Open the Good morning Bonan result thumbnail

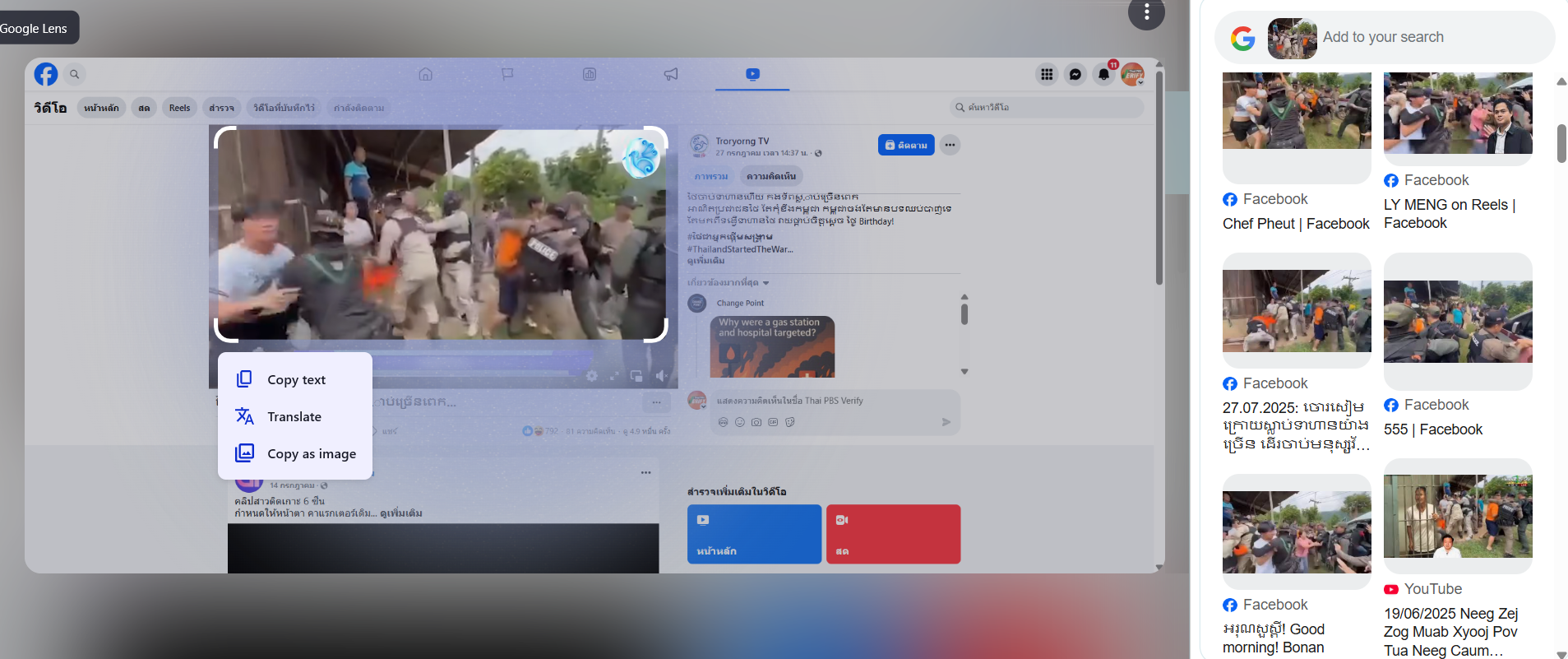coord(1297,531)
